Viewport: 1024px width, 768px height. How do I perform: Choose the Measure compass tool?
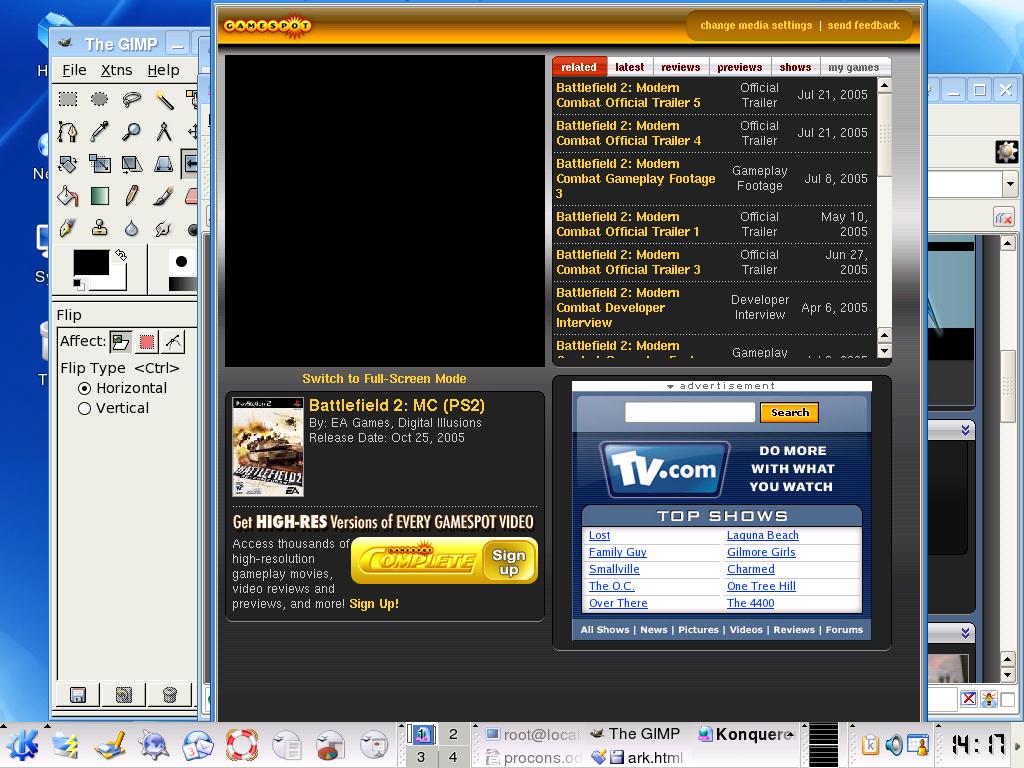(163, 131)
